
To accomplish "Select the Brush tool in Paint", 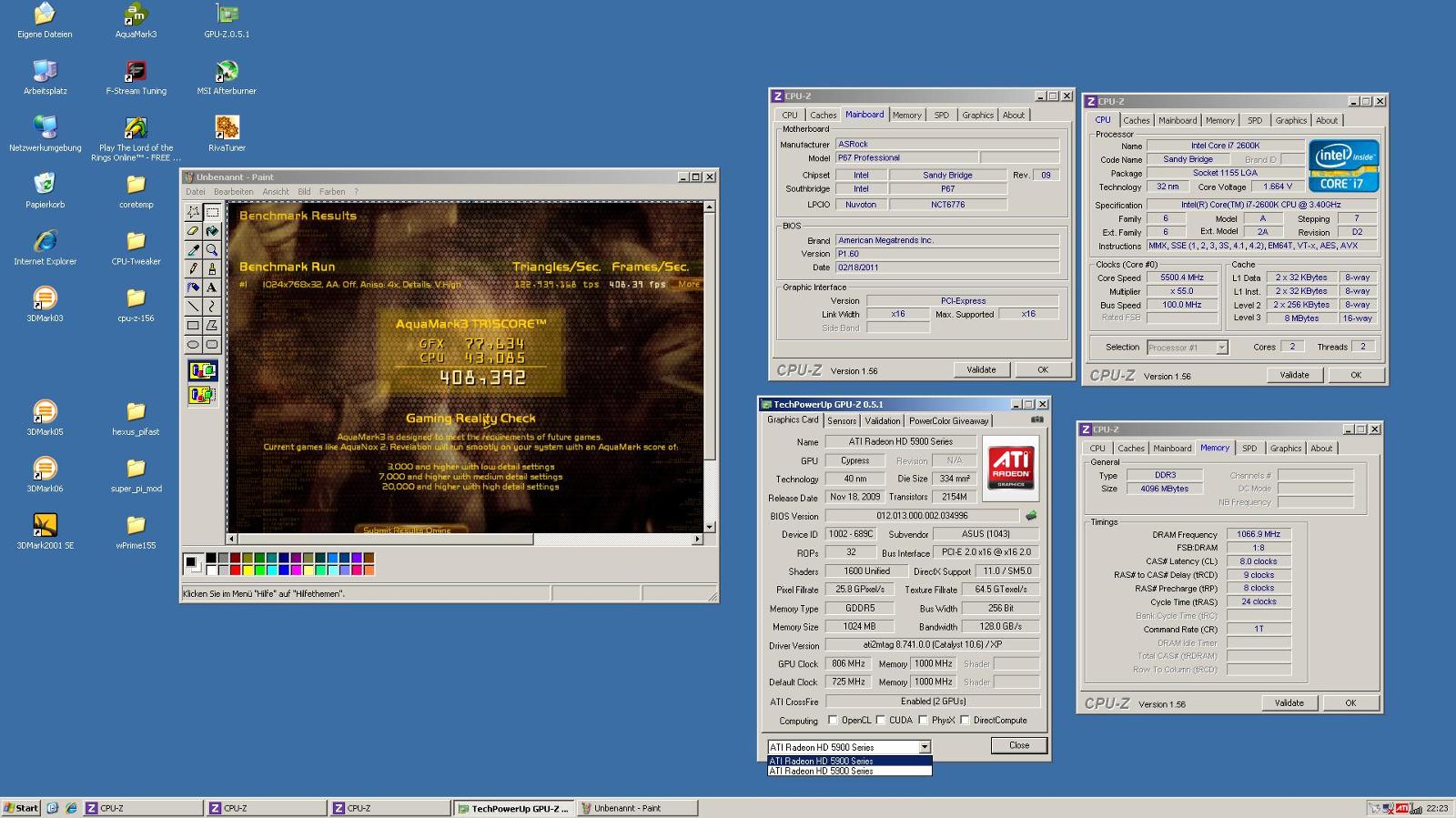I will (212, 268).
